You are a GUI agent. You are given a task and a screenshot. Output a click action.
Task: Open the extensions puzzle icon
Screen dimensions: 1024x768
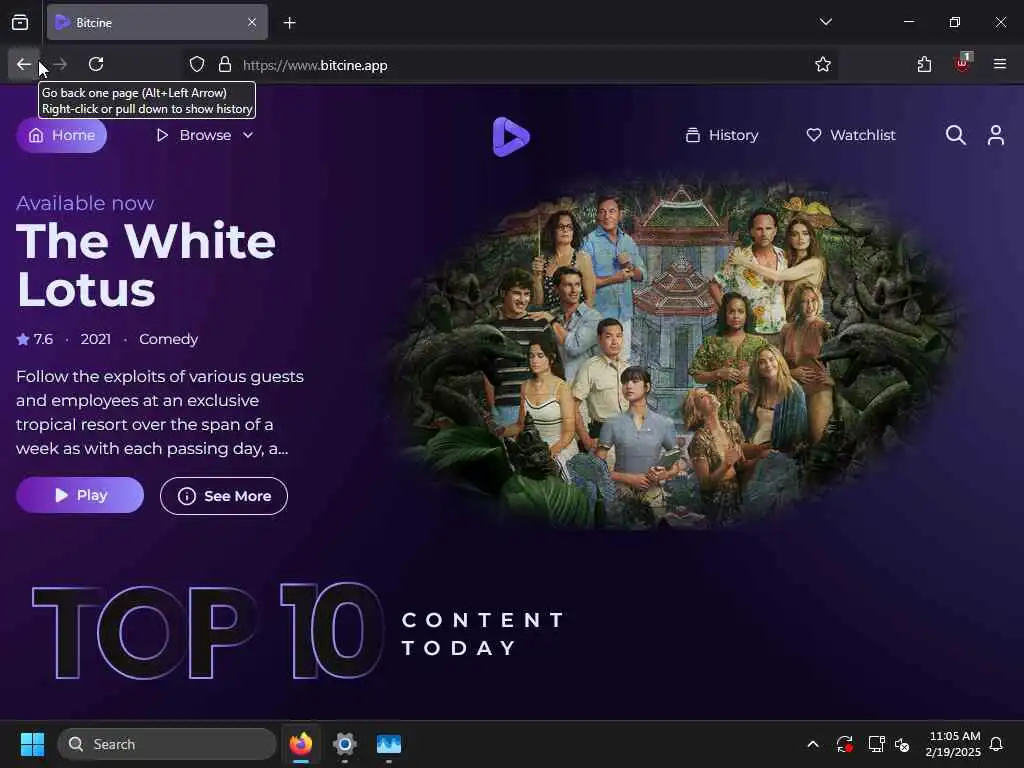924,64
